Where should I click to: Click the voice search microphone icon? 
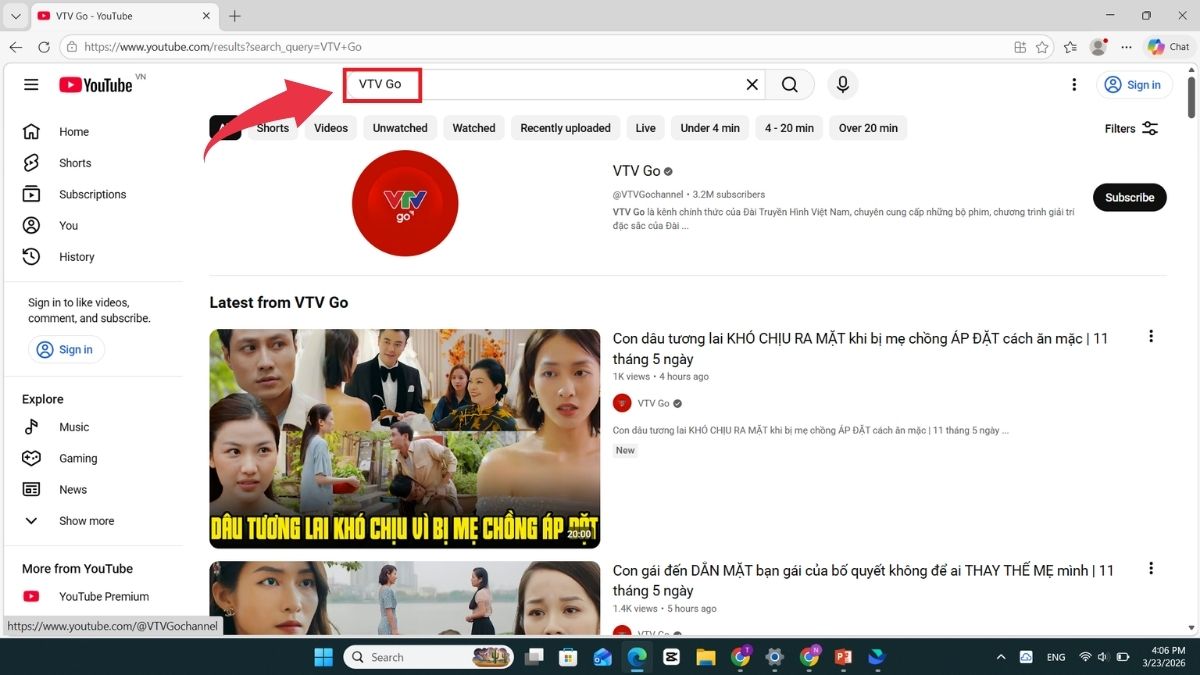coord(842,85)
